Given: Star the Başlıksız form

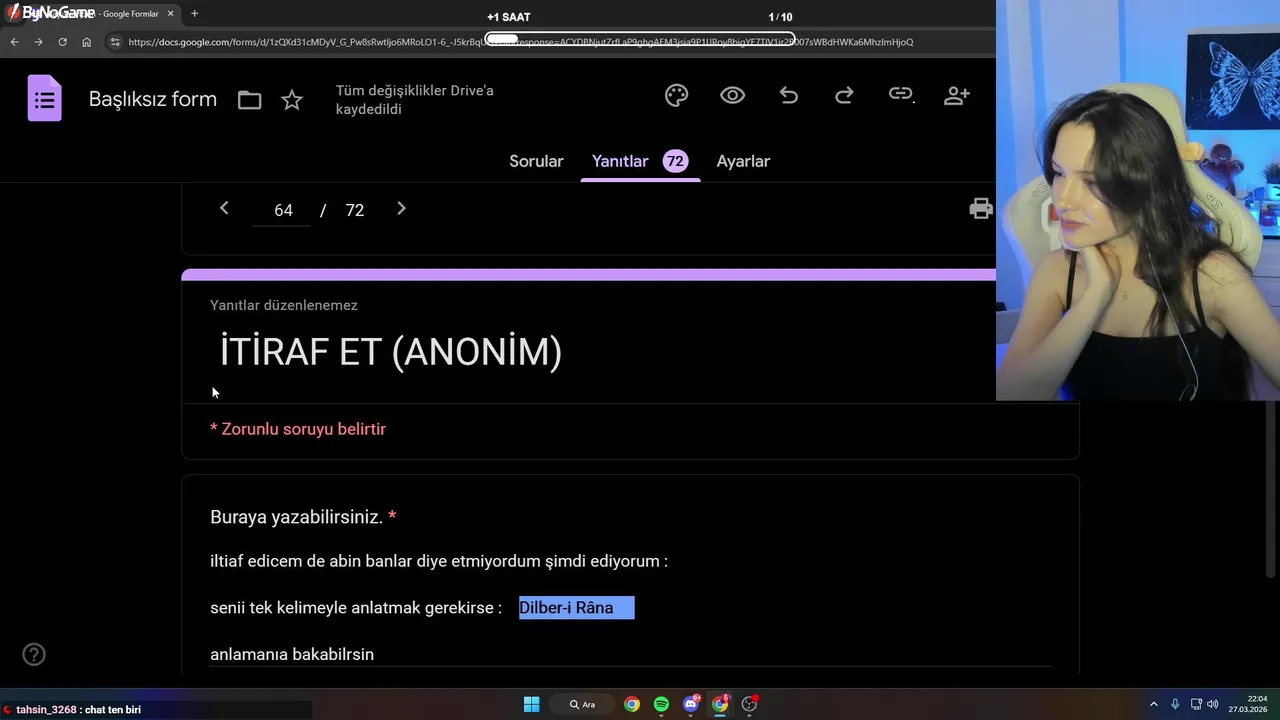Looking at the screenshot, I should coord(292,100).
